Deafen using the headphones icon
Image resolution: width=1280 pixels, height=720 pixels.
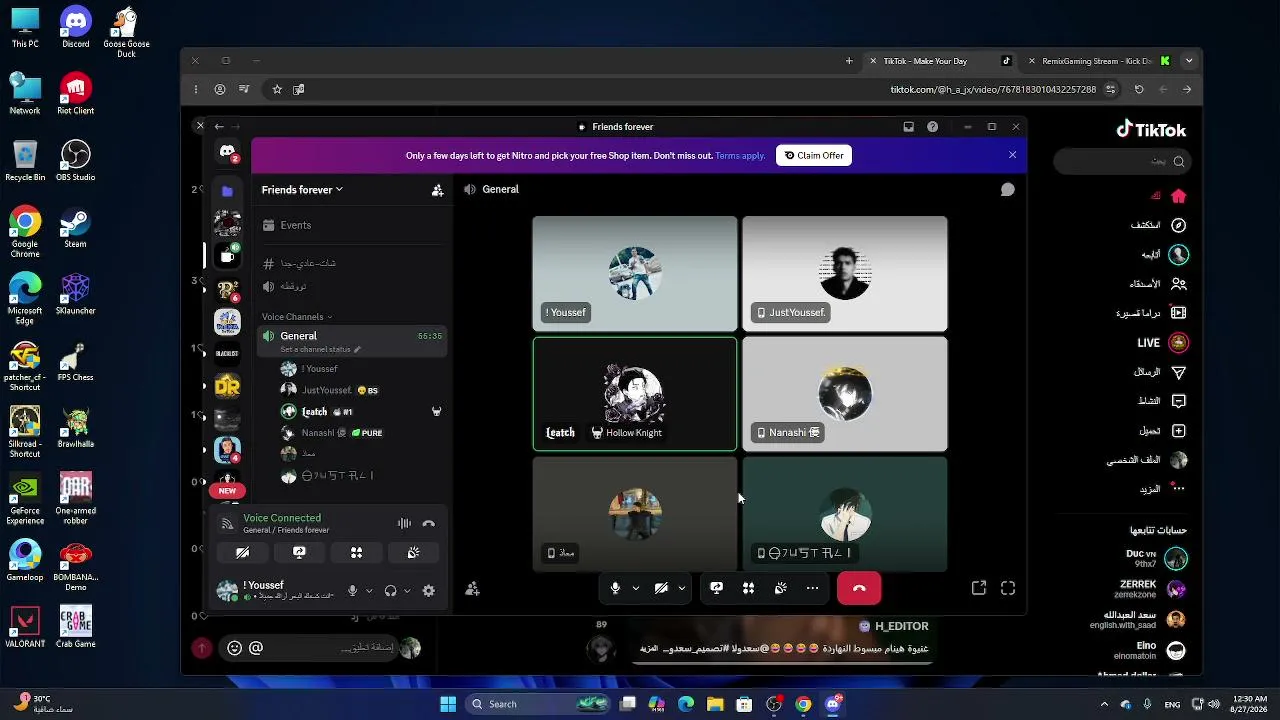click(390, 591)
